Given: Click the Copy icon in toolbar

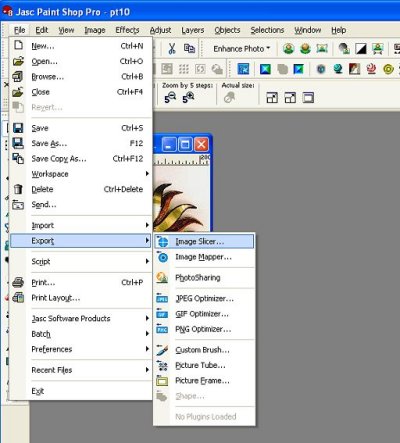Looking at the screenshot, I should (189, 49).
